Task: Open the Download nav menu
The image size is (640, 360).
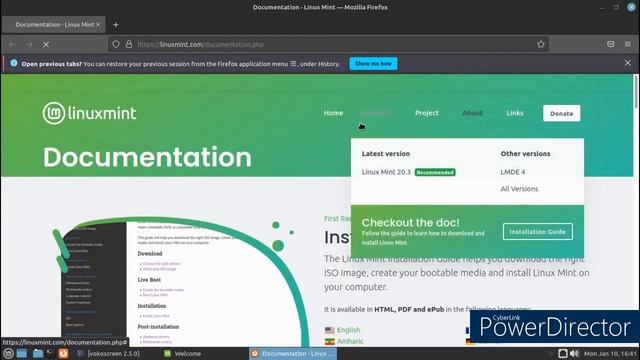Action: 375,113
